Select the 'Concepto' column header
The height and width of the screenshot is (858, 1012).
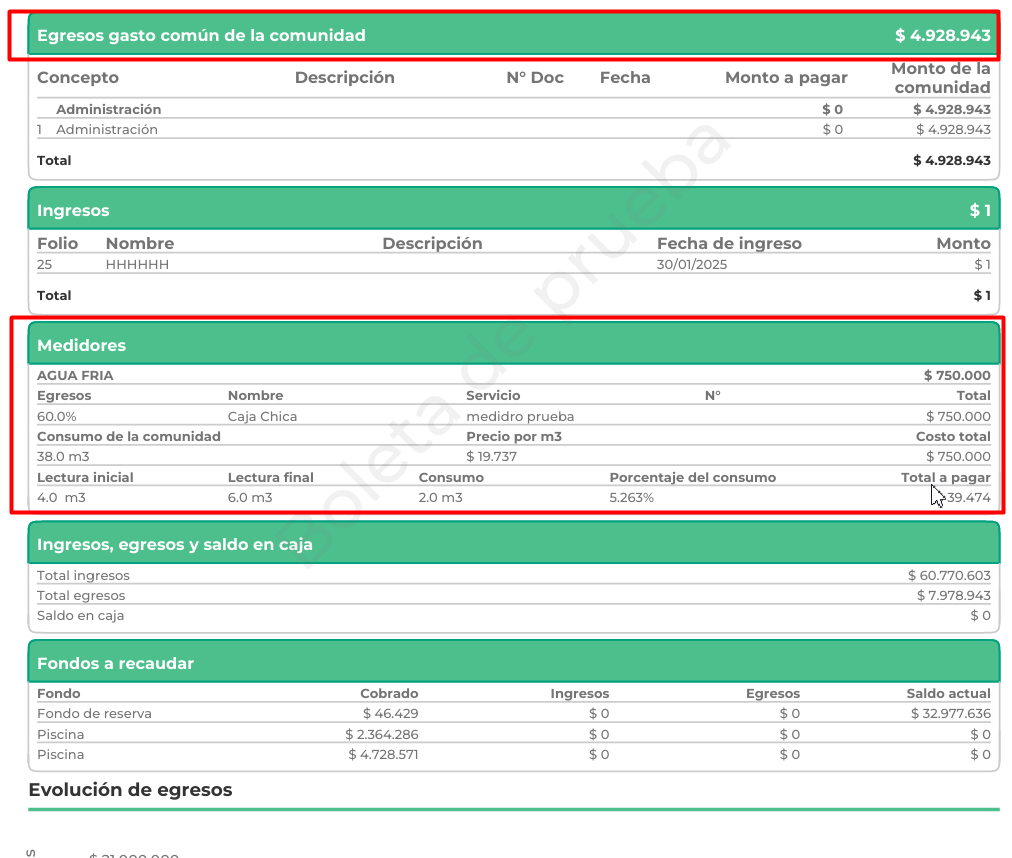point(77,77)
